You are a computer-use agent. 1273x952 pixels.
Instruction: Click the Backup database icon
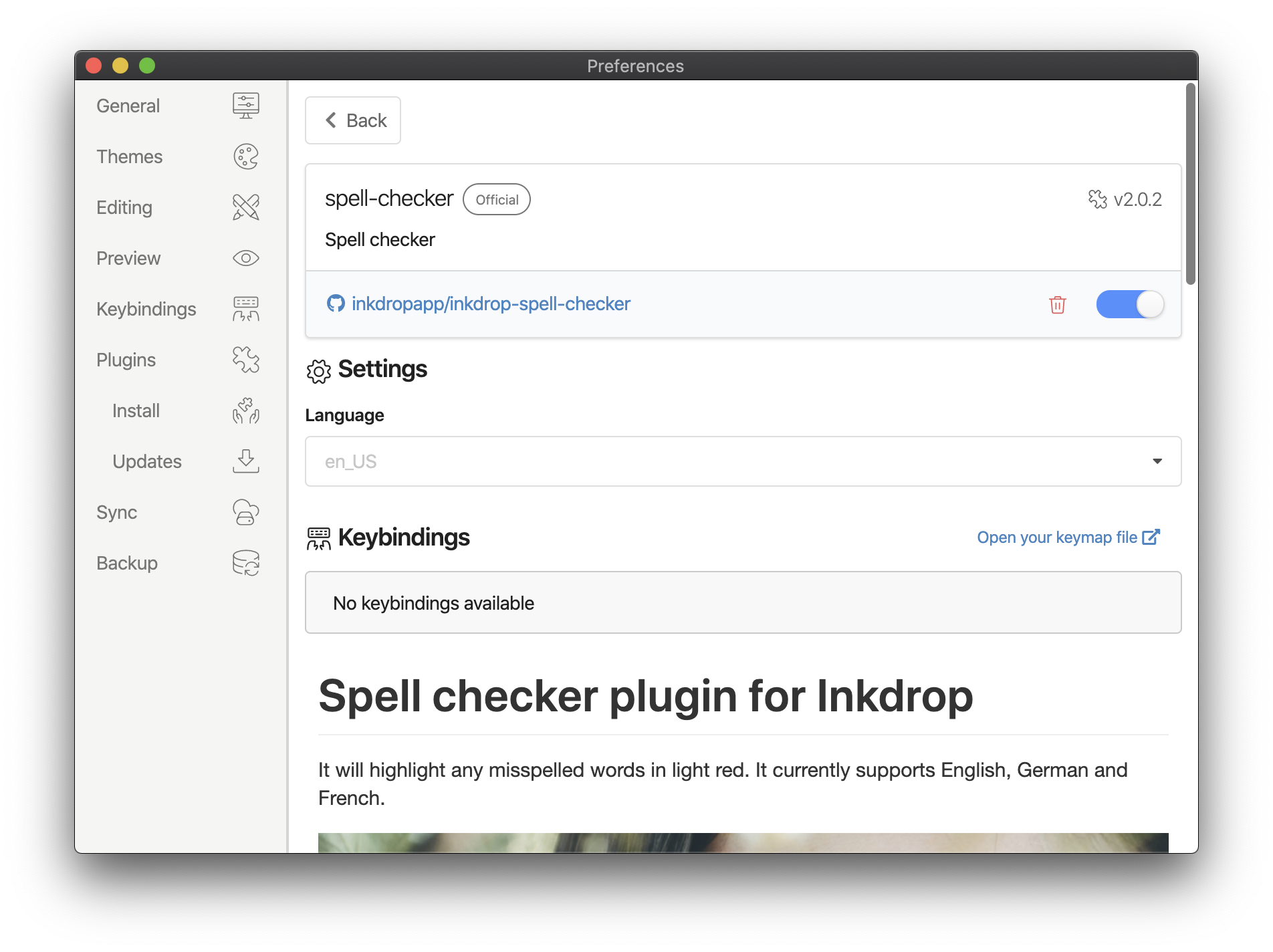pos(245,563)
